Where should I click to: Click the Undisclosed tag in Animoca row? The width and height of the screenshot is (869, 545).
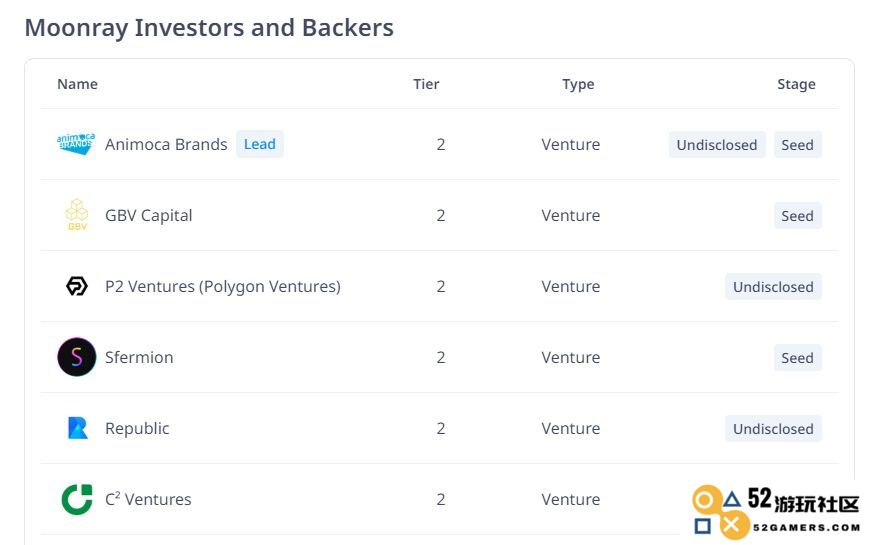point(717,145)
